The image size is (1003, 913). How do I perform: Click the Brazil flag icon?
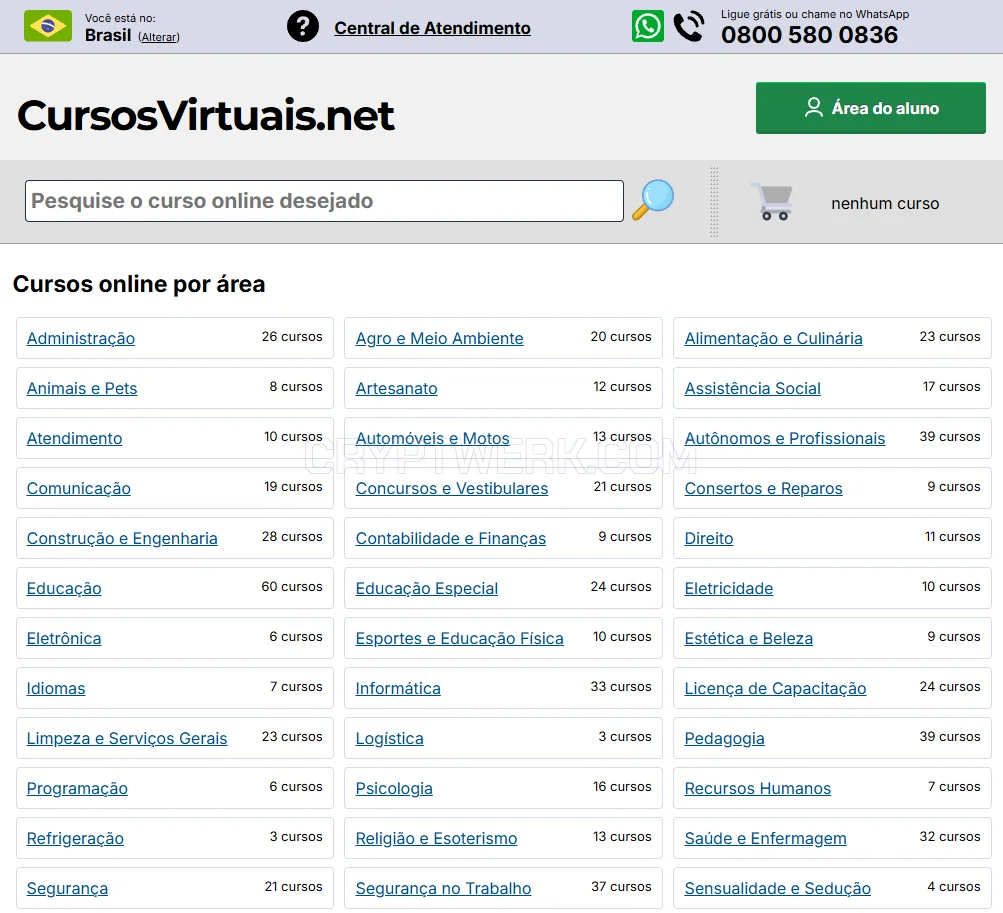(x=48, y=26)
